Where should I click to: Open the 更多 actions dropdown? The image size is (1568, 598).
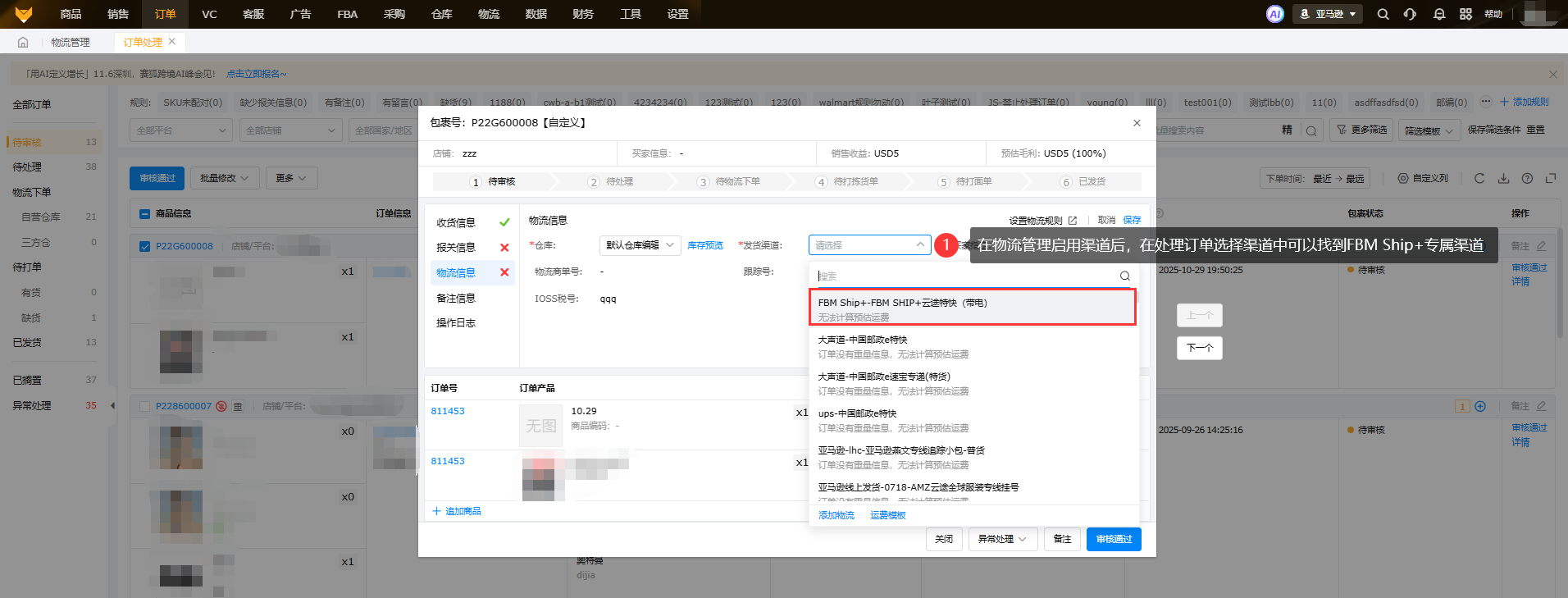coord(291,178)
